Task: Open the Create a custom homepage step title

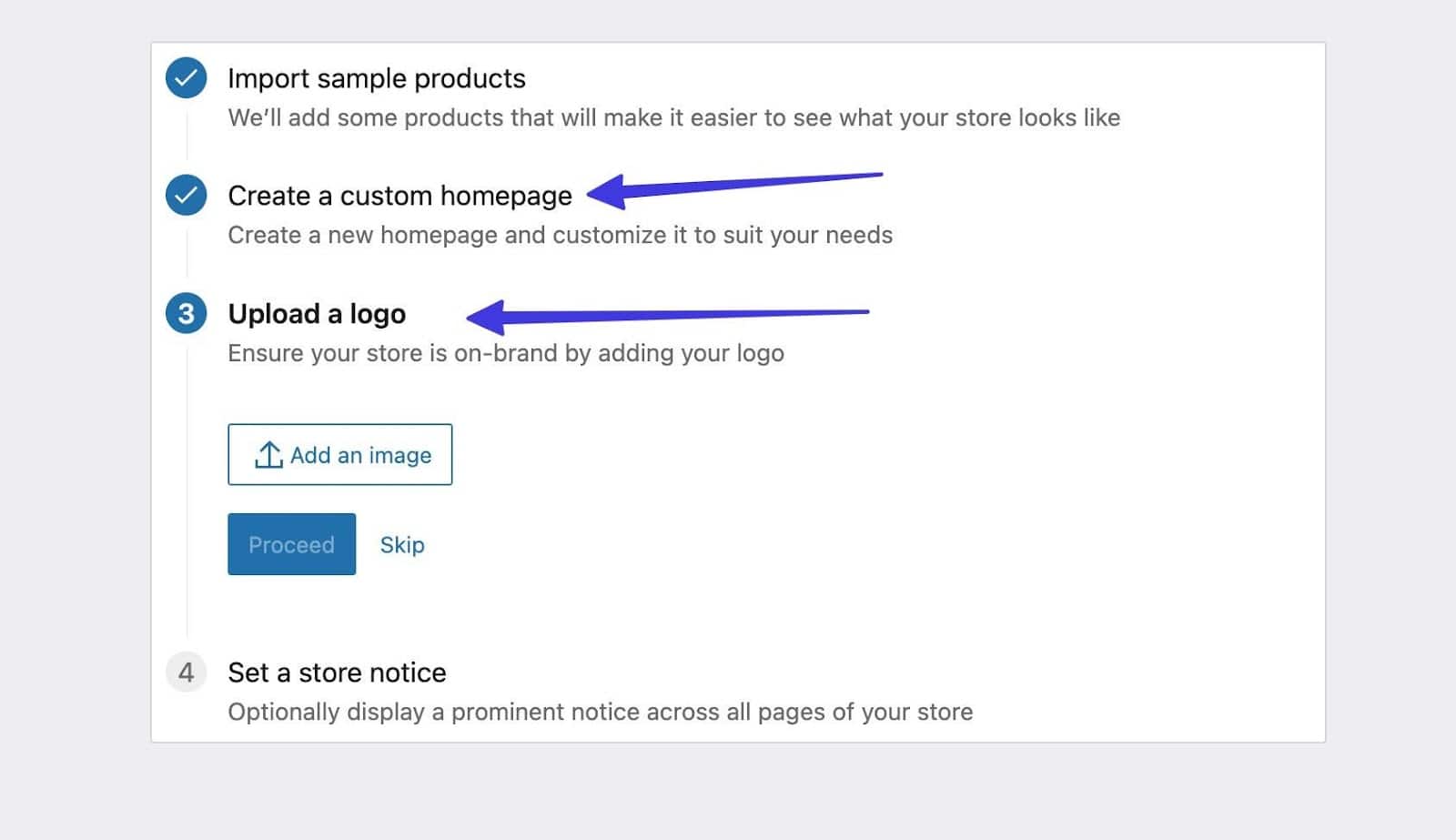Action: pyautogui.click(x=399, y=196)
